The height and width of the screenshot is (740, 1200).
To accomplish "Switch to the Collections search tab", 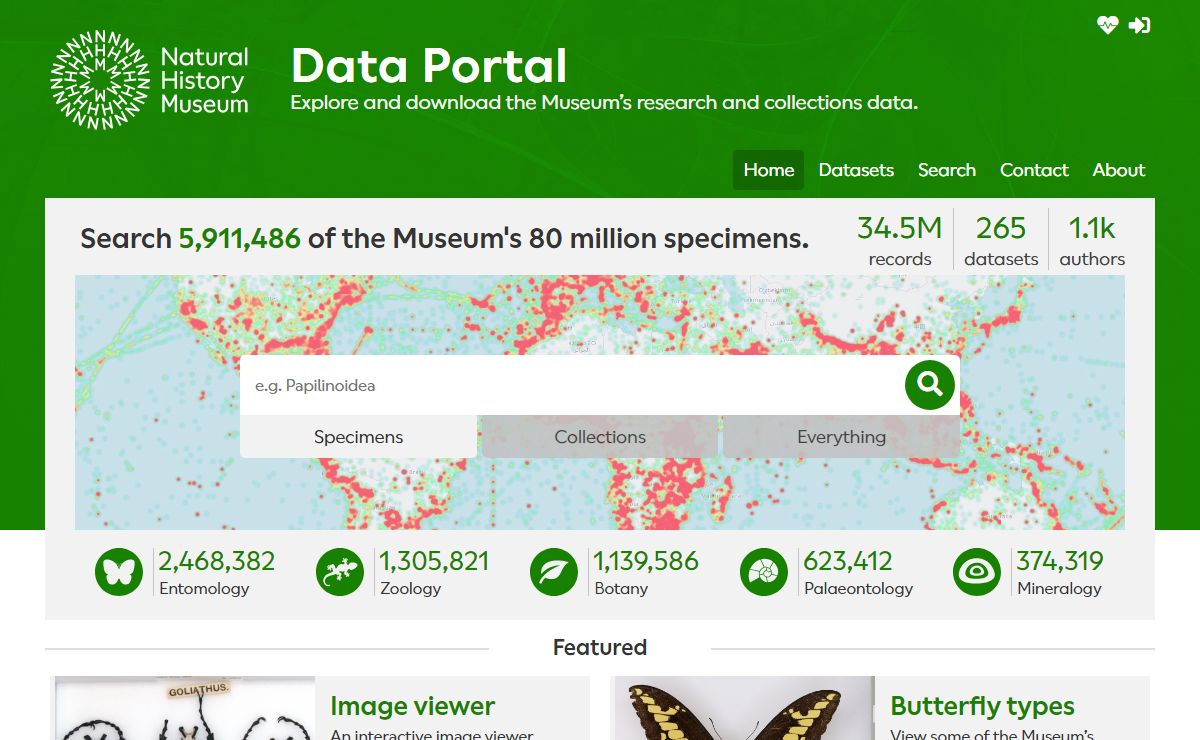I will [x=600, y=437].
